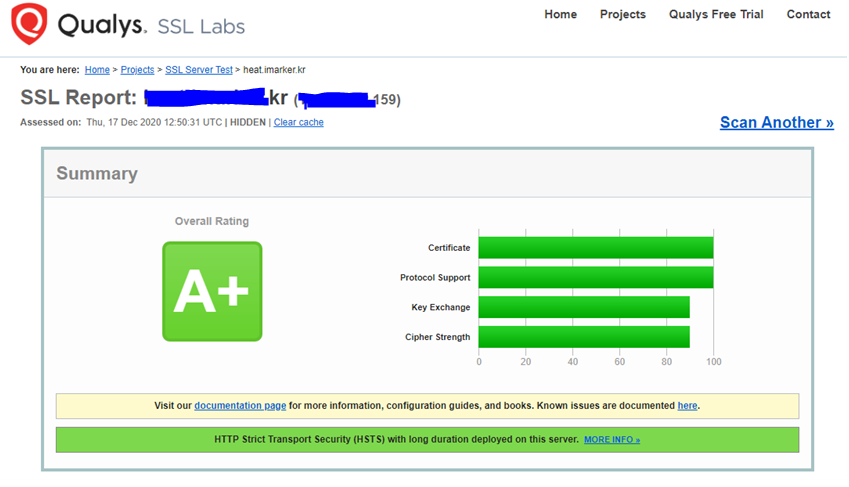Click the HSTS deployed notice text
The height and width of the screenshot is (487, 849).
(x=396, y=439)
